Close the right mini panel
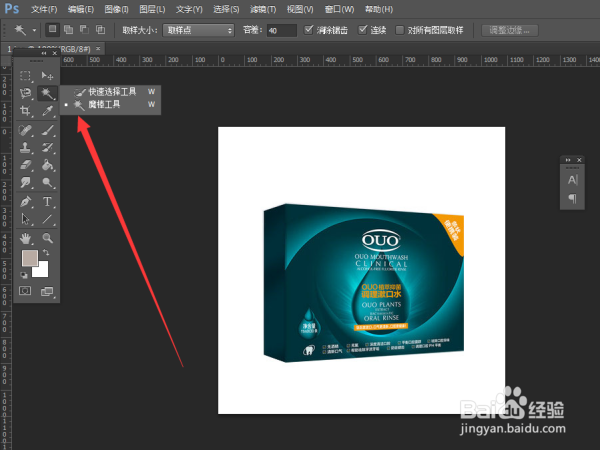The width and height of the screenshot is (600, 450). [579, 160]
